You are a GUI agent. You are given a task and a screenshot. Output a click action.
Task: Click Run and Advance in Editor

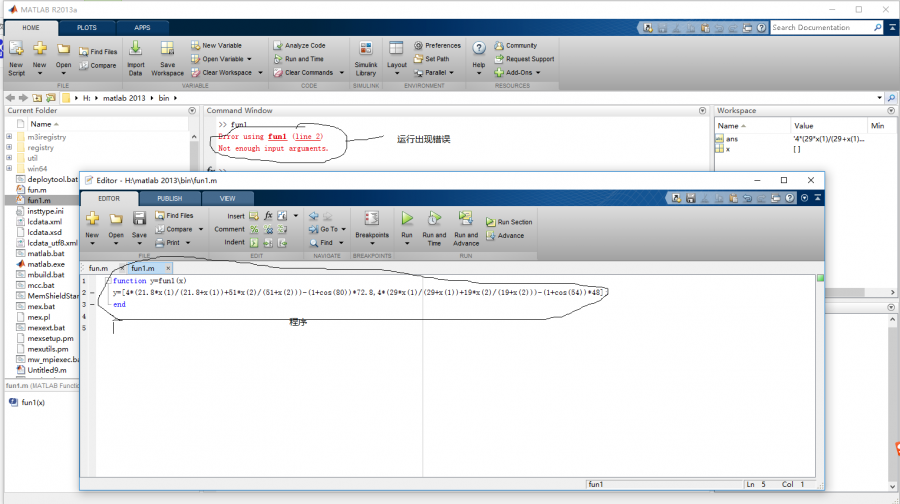(465, 228)
